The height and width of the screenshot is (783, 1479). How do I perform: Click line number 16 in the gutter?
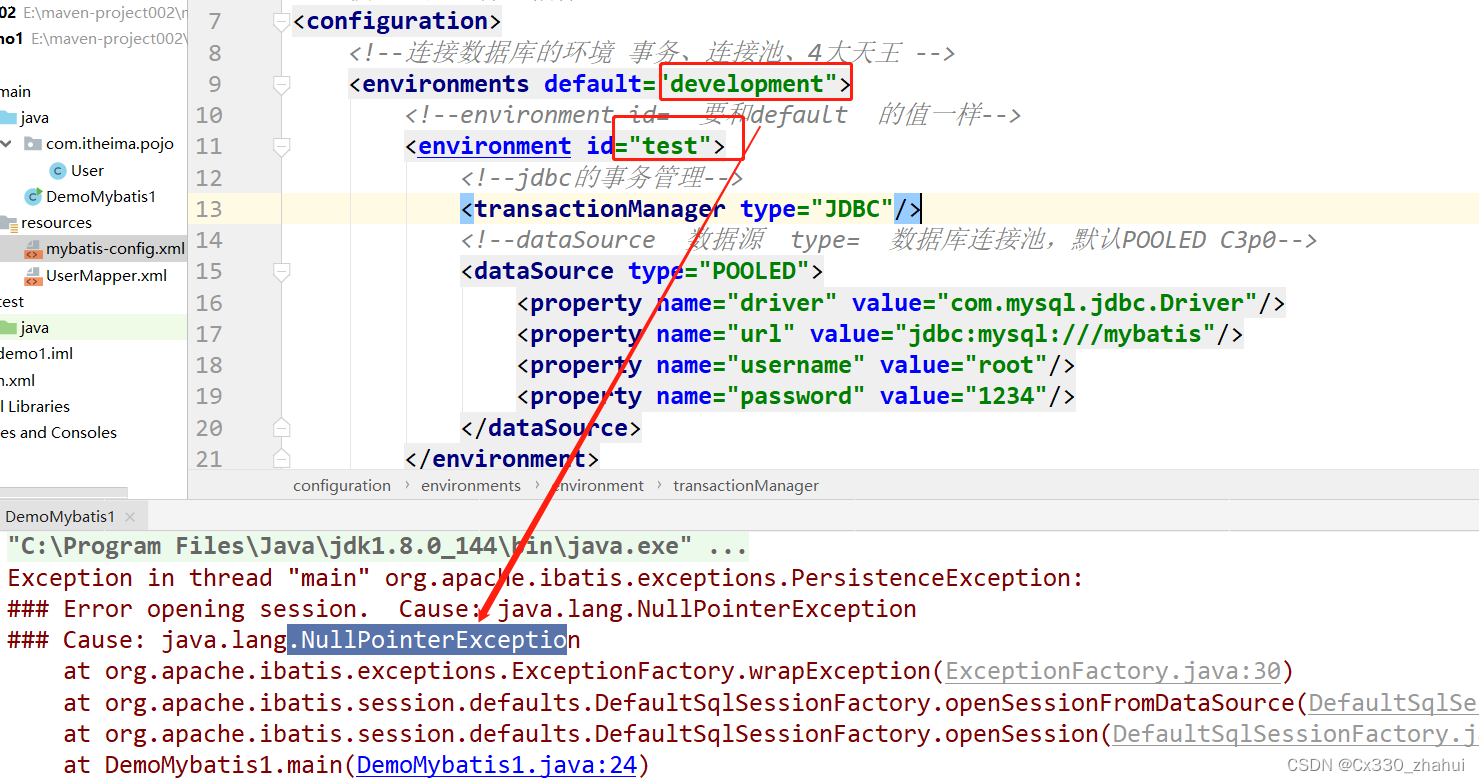click(209, 303)
